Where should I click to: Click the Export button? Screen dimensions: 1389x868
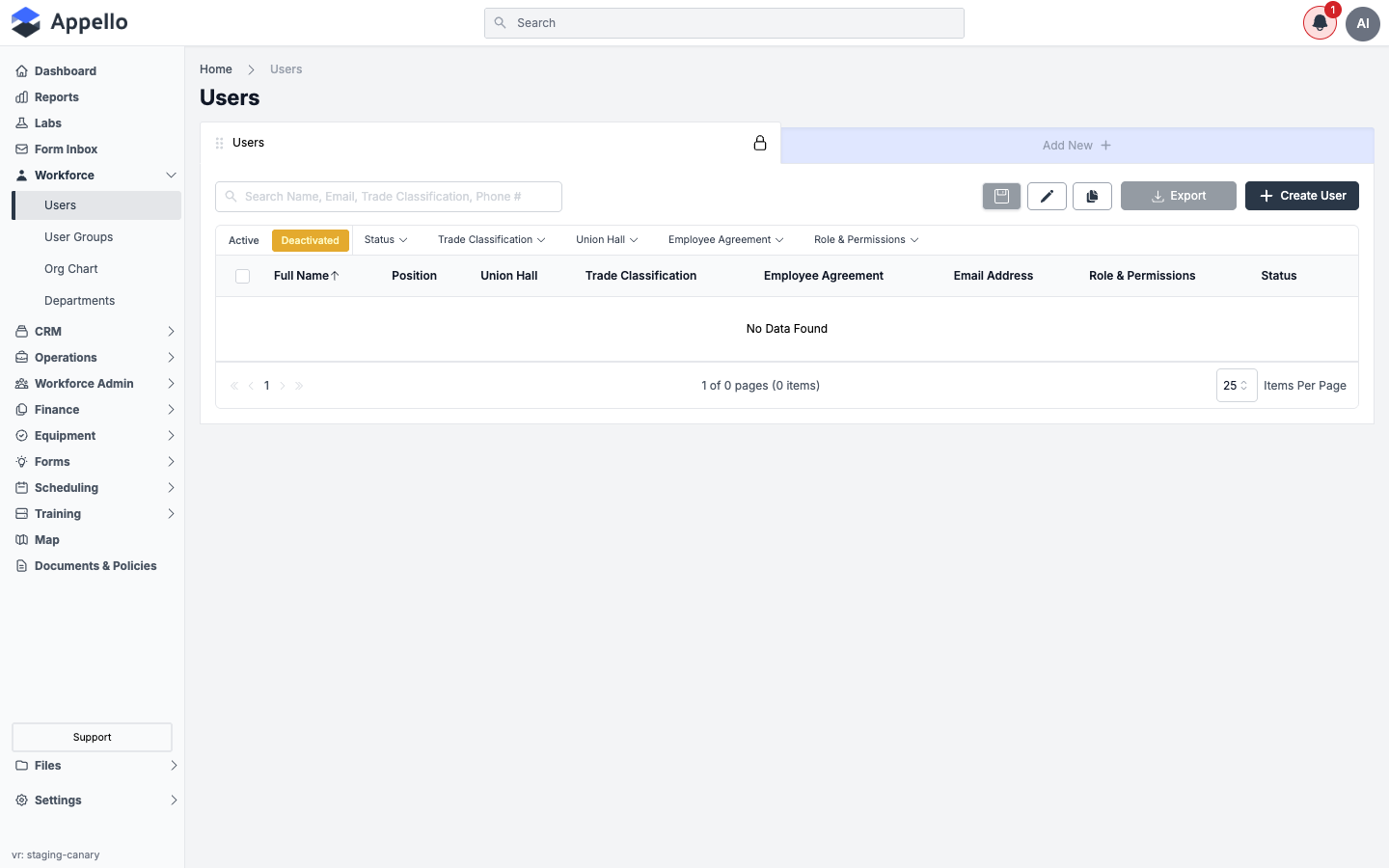click(x=1179, y=196)
